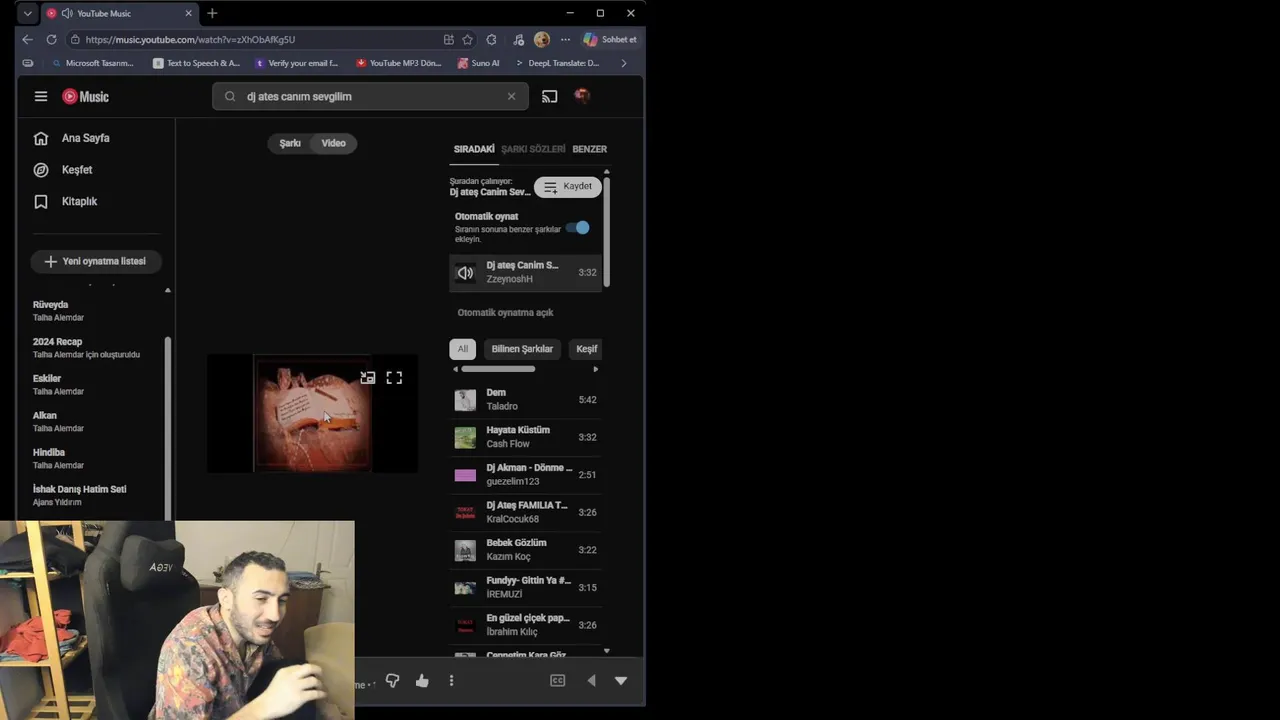Play Hayata Küstüm by Cash Flow

click(x=525, y=437)
